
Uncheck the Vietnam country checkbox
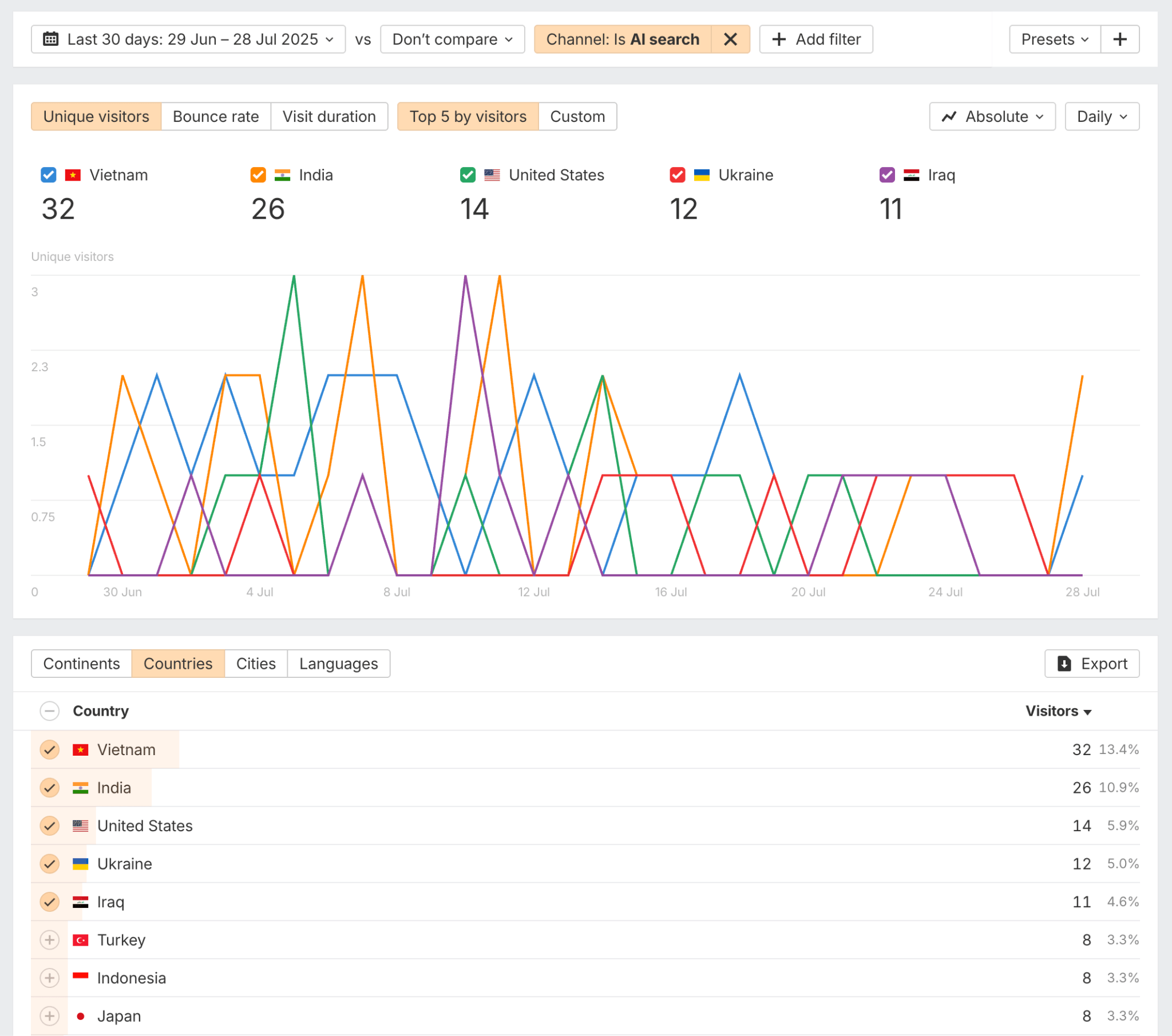tap(49, 749)
